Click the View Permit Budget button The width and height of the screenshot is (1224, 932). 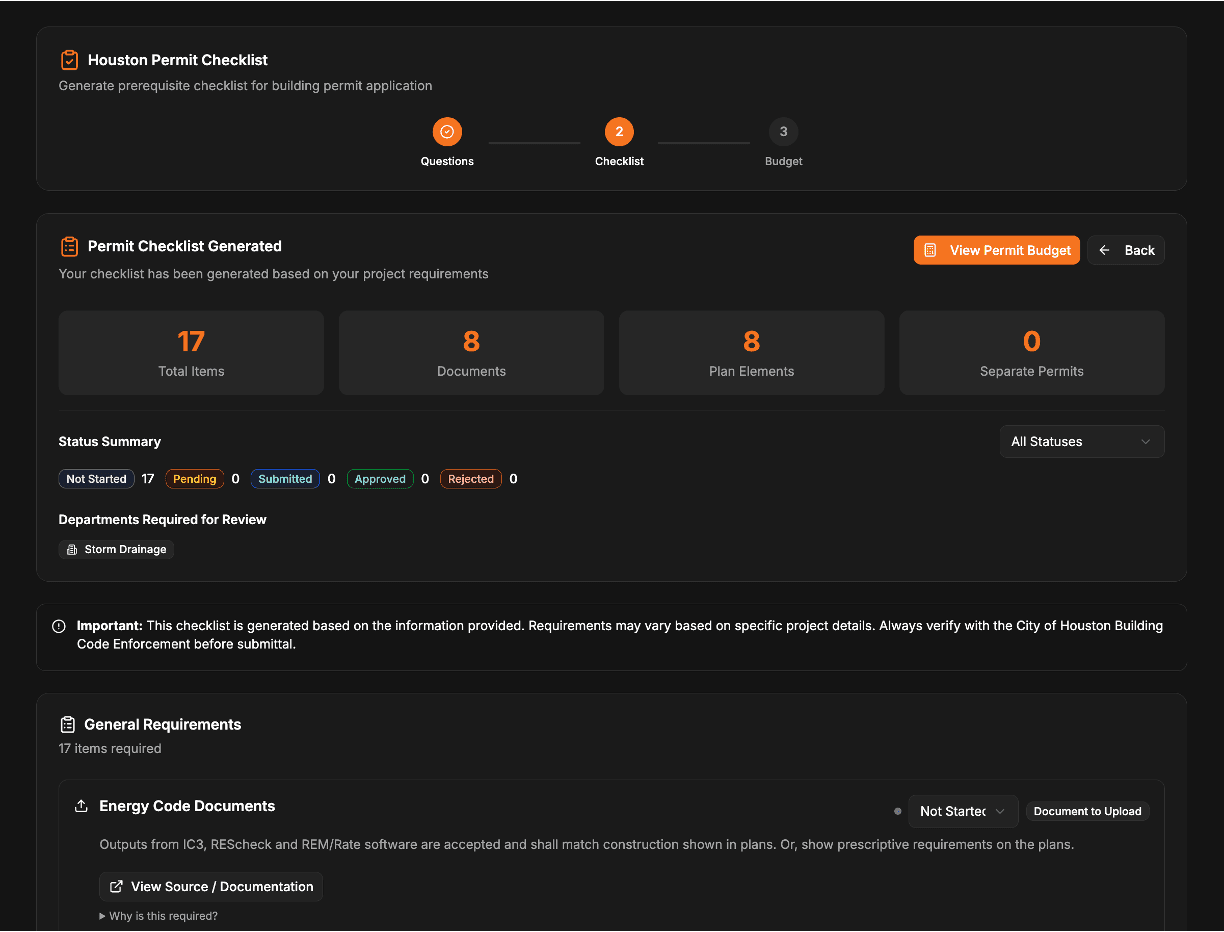[x=996, y=251]
